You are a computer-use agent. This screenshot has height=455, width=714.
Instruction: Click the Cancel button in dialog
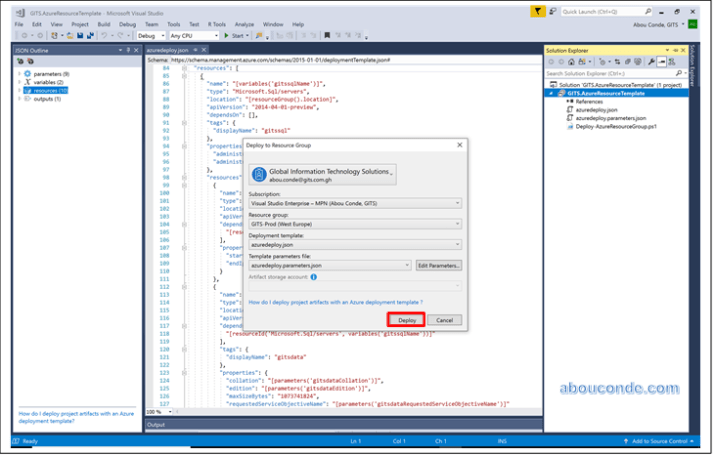point(445,320)
